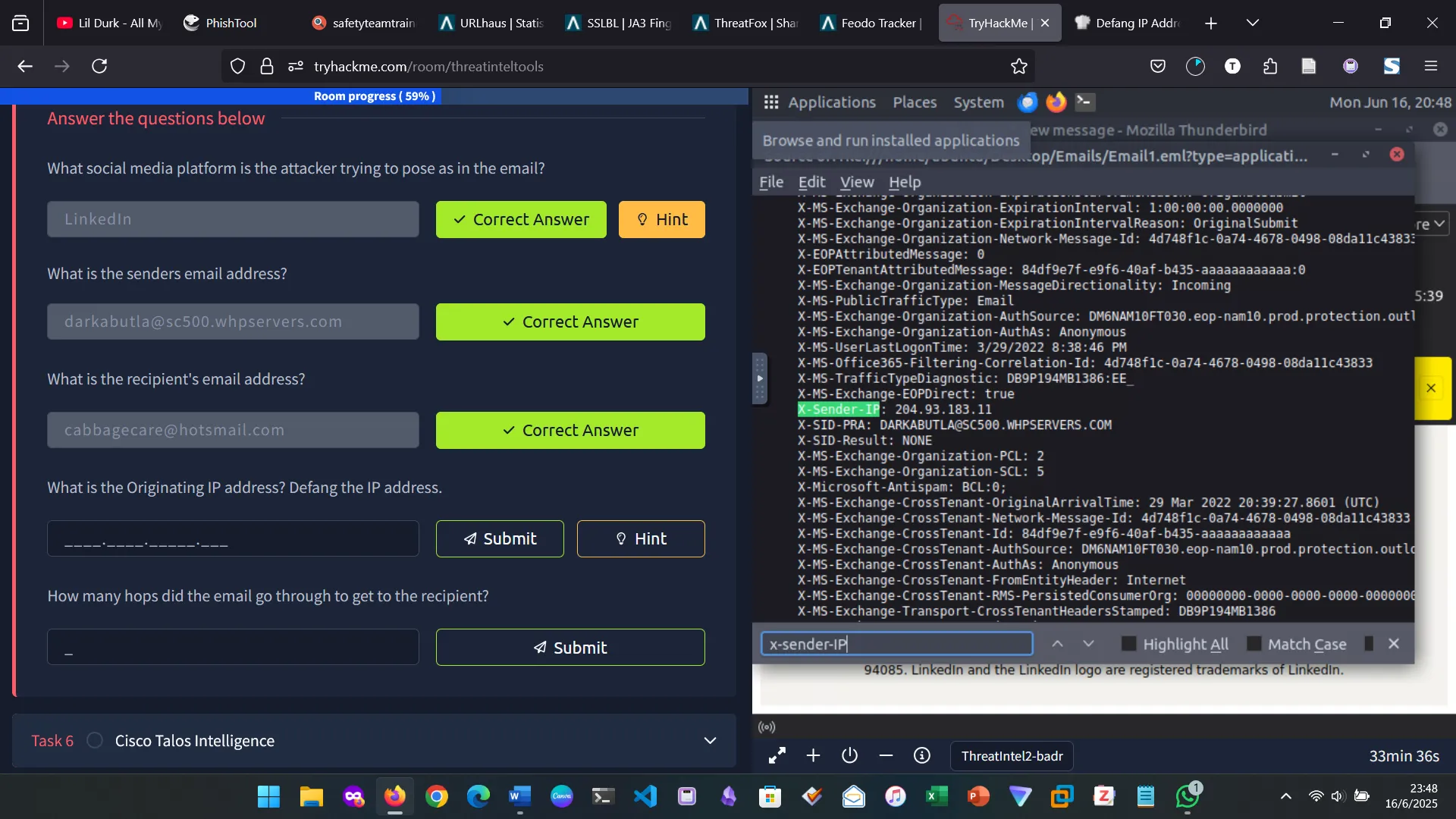Toggle the Task 6 completion circle
1456x819 pixels.
[x=95, y=740]
